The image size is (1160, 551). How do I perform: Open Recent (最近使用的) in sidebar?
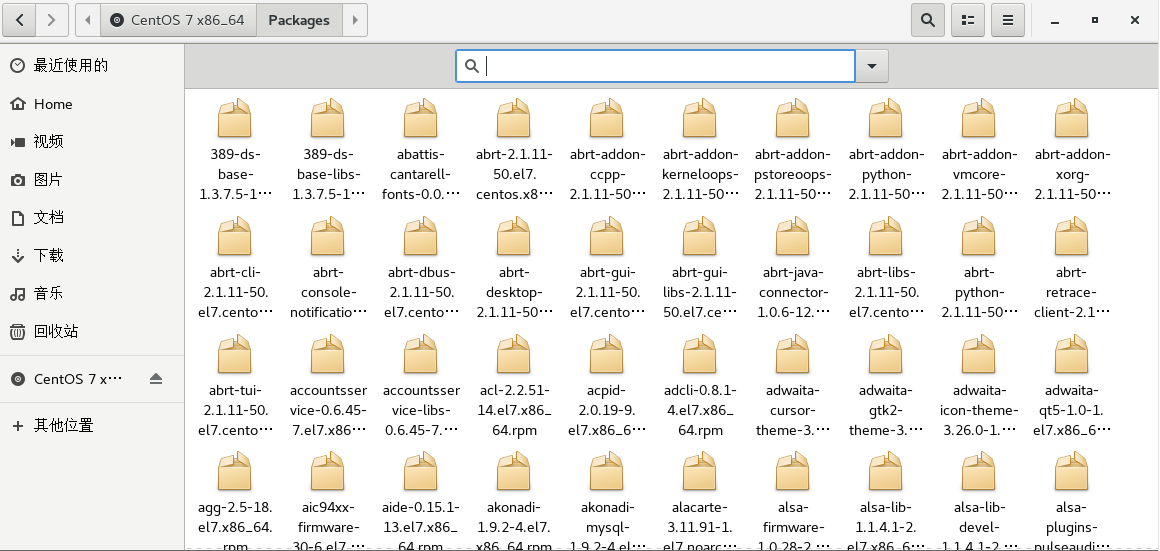(x=92, y=66)
